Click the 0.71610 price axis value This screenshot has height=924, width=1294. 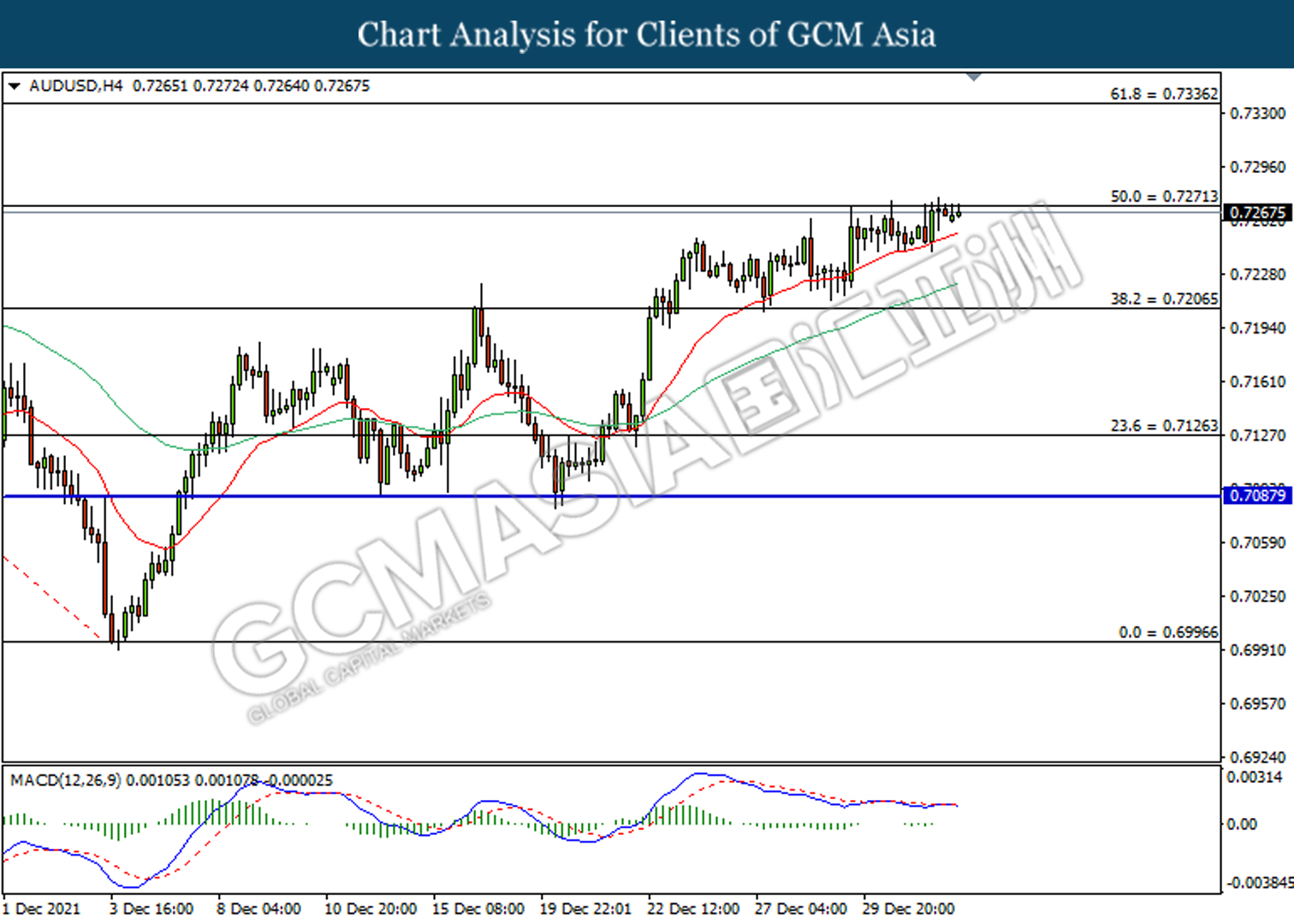pyautogui.click(x=1257, y=382)
